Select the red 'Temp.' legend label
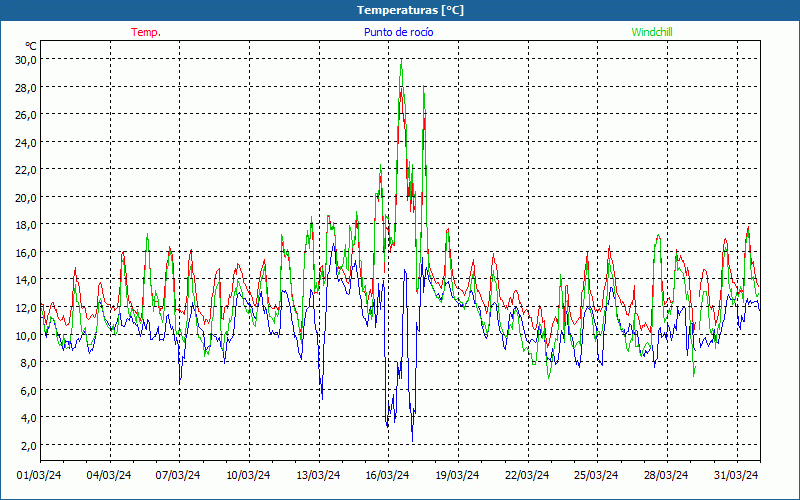Image resolution: width=800 pixels, height=500 pixels. (x=146, y=32)
